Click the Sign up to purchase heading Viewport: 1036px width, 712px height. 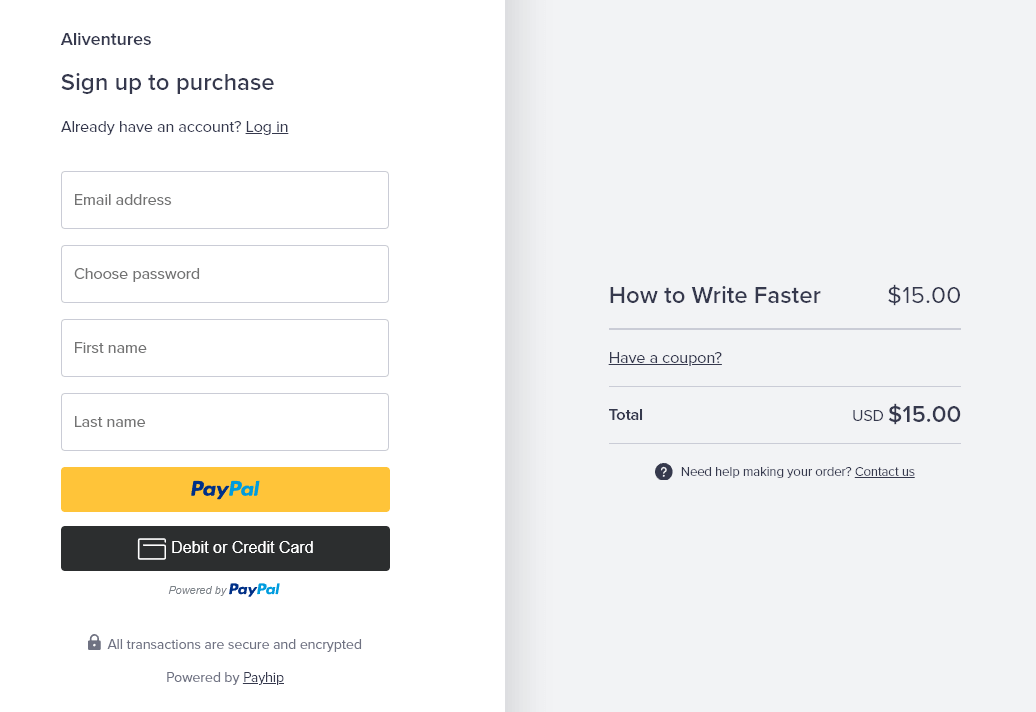coord(168,83)
